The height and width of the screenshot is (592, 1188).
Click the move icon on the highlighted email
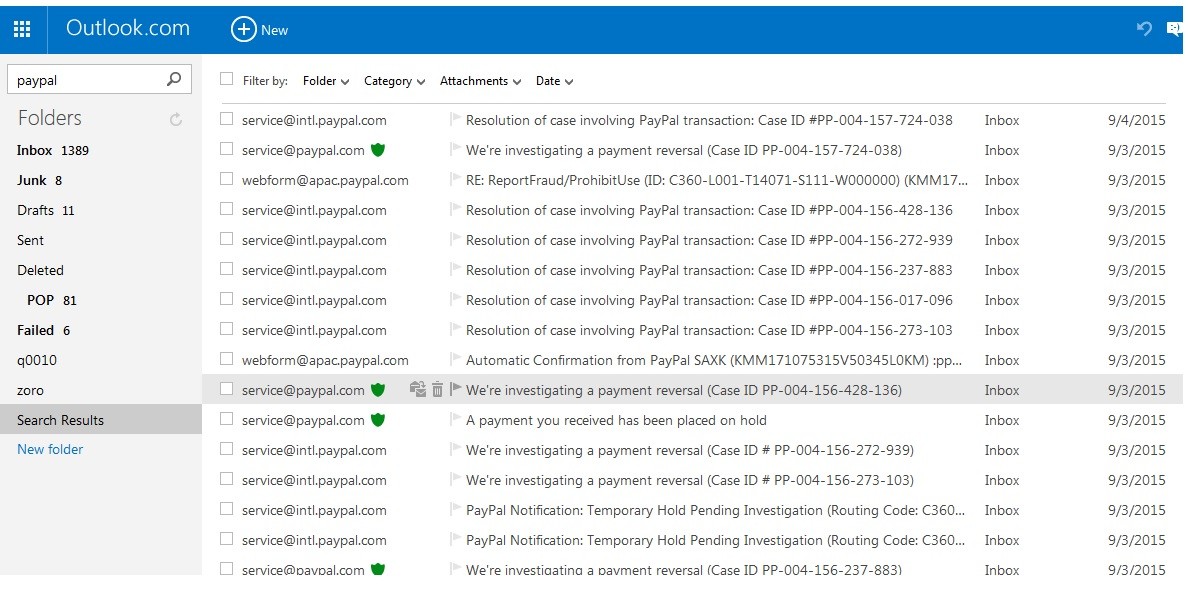coord(418,390)
